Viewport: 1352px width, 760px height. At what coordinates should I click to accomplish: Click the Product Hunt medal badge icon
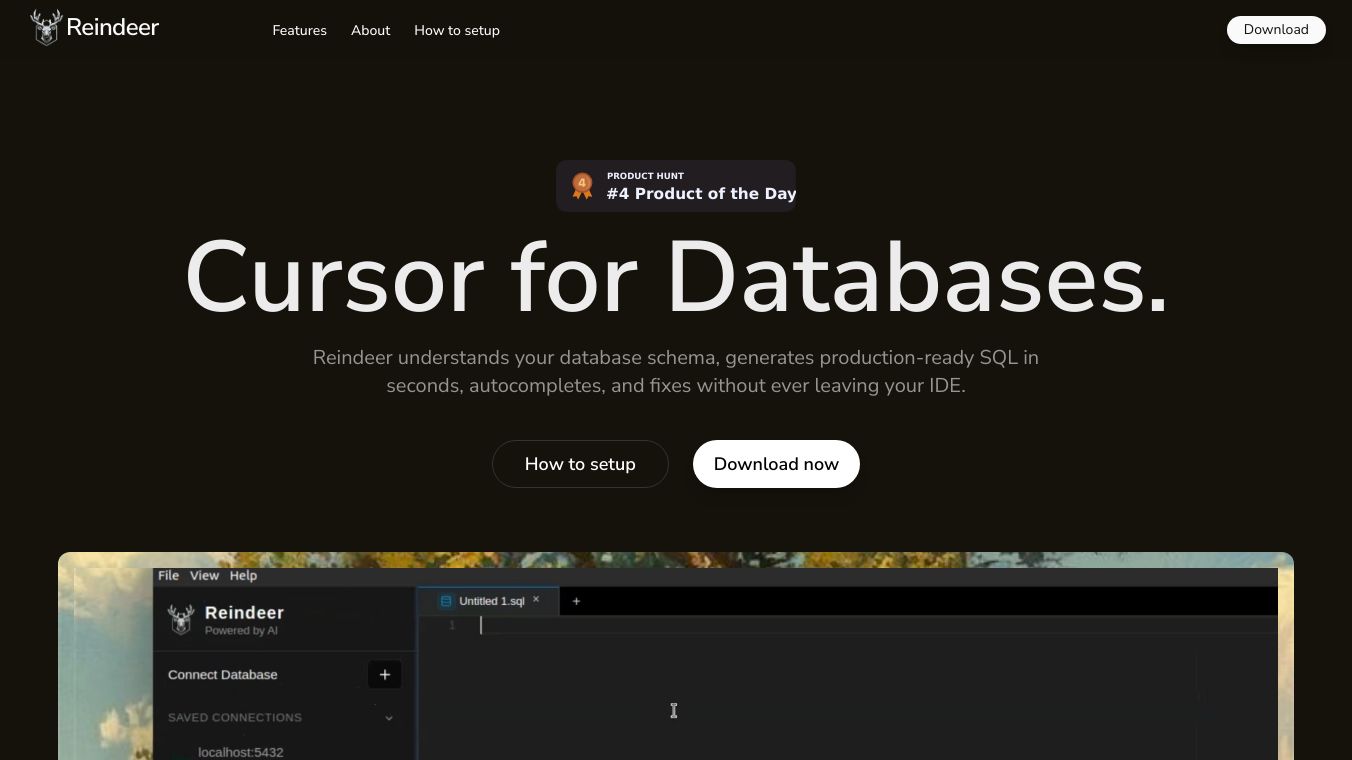[x=582, y=185]
